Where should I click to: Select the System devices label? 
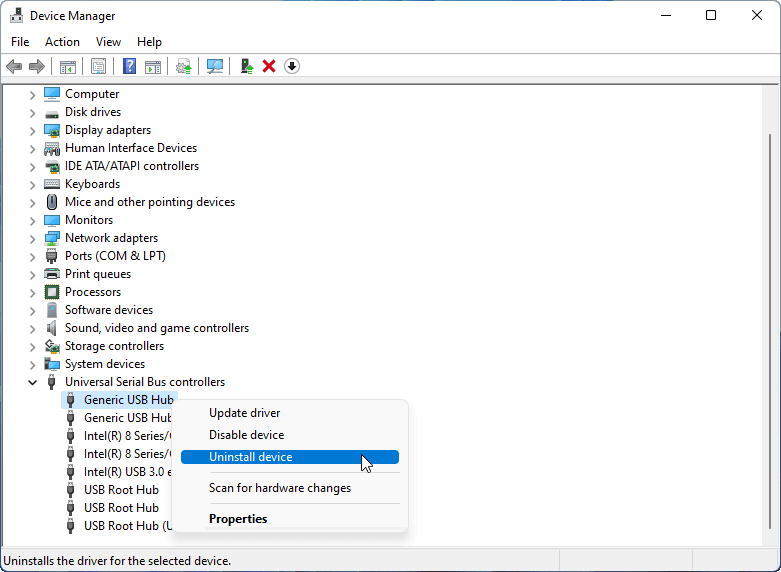pyautogui.click(x=105, y=364)
